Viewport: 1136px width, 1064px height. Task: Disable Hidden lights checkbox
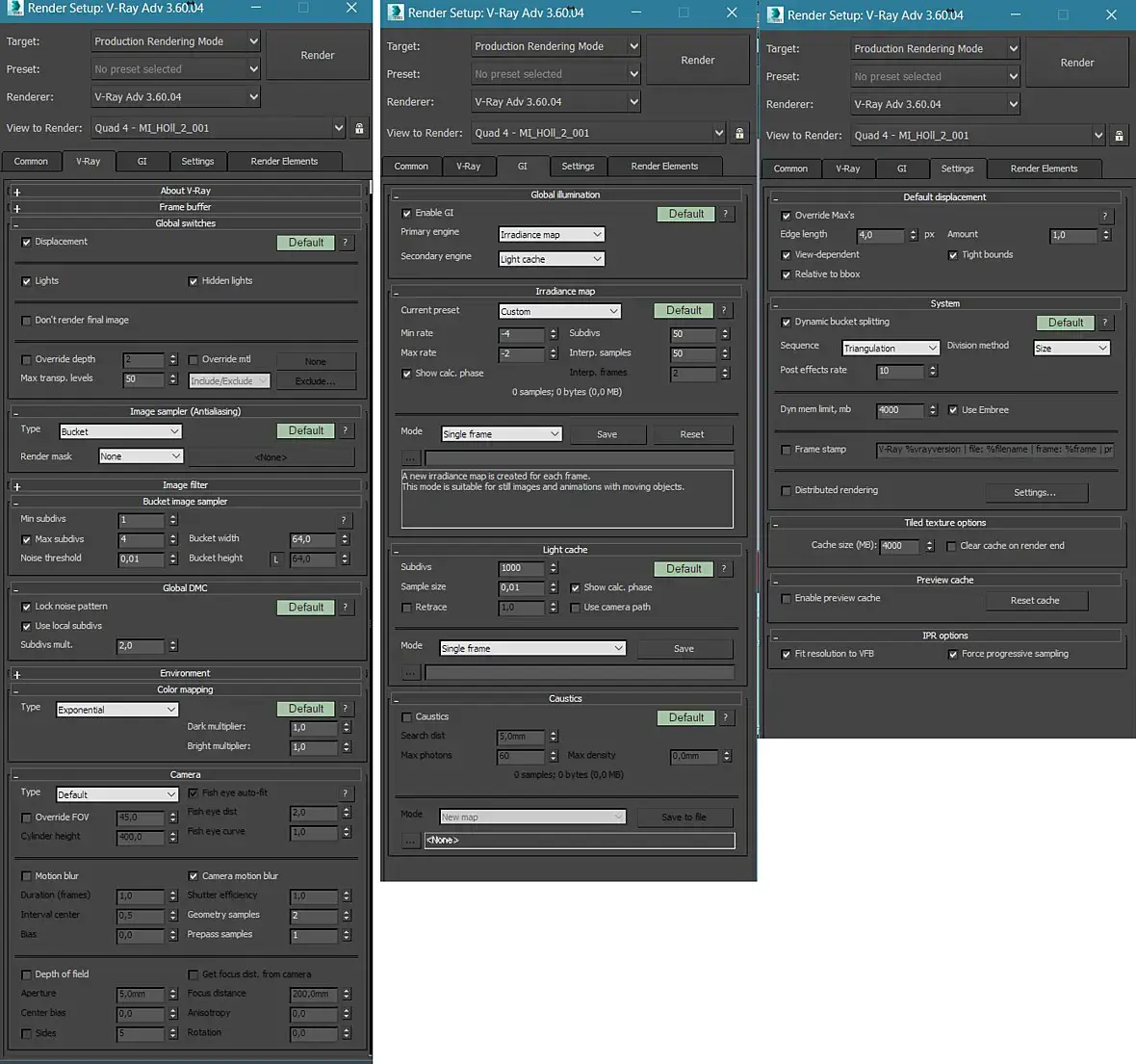pyautogui.click(x=193, y=281)
